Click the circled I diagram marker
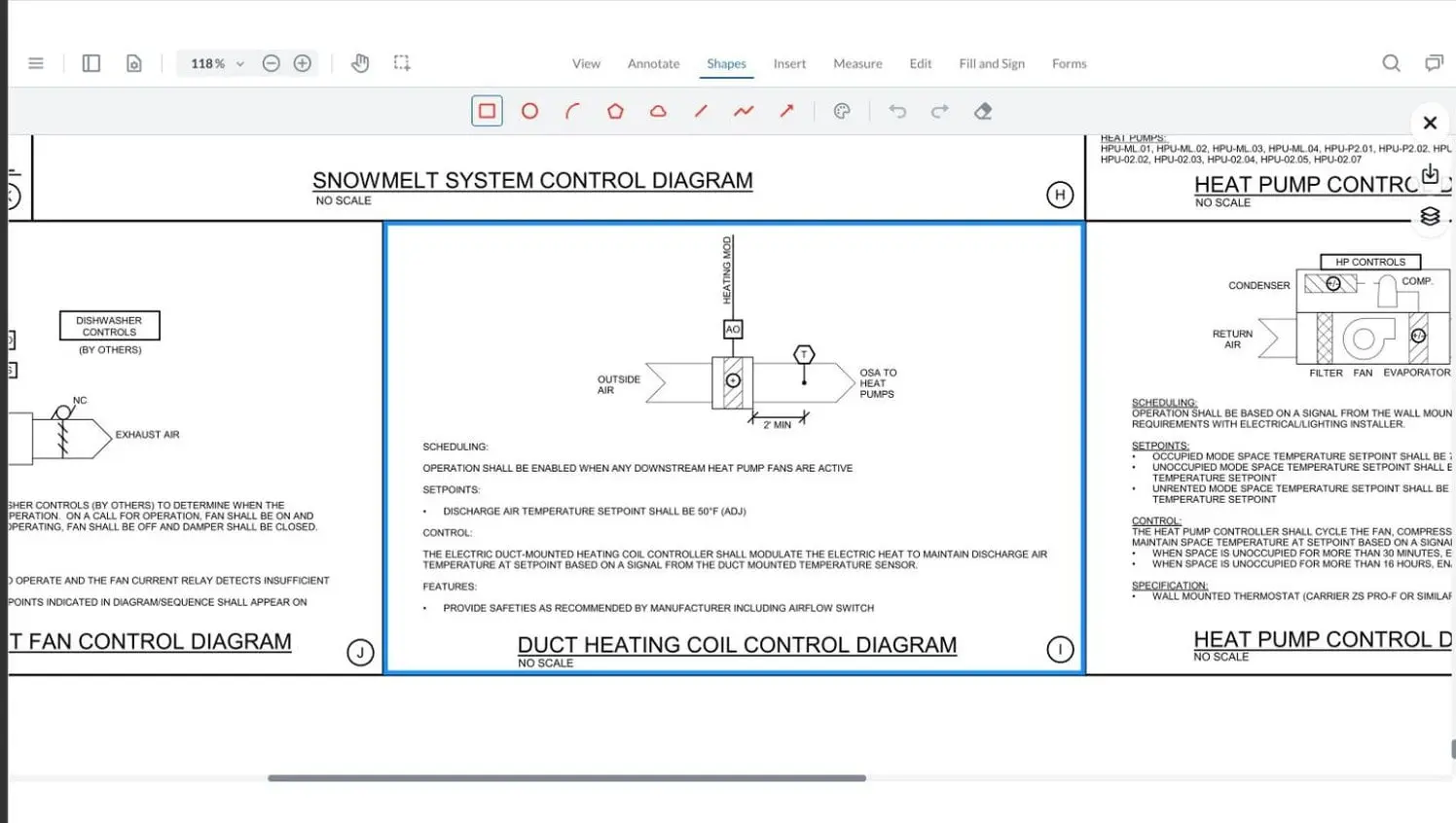 point(1060,650)
